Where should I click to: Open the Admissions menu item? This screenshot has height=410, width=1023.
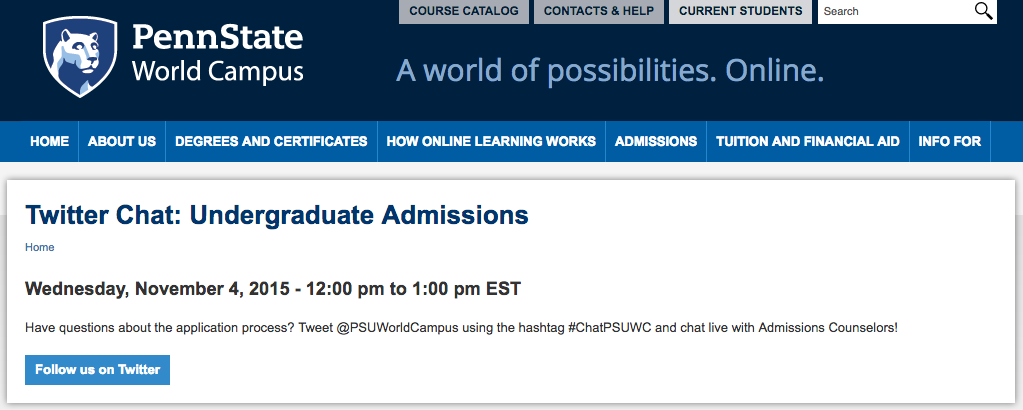coord(656,141)
